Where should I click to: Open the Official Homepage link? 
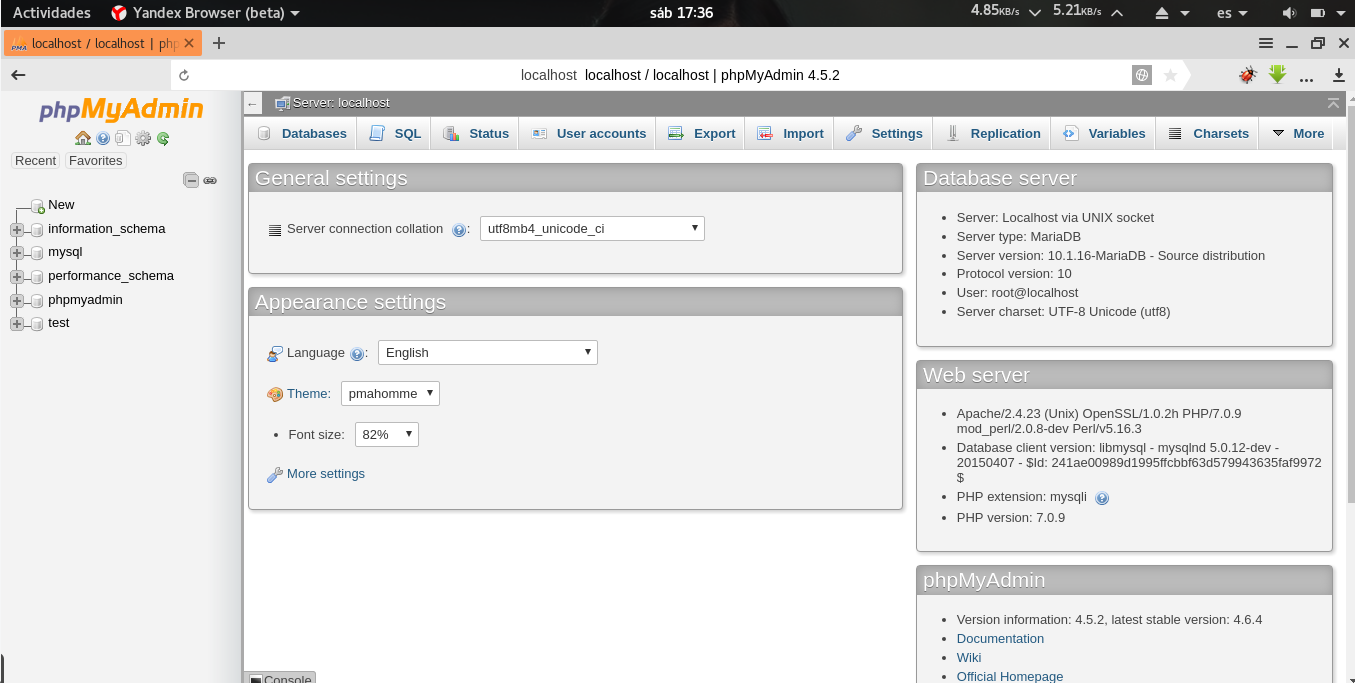click(x=1010, y=677)
